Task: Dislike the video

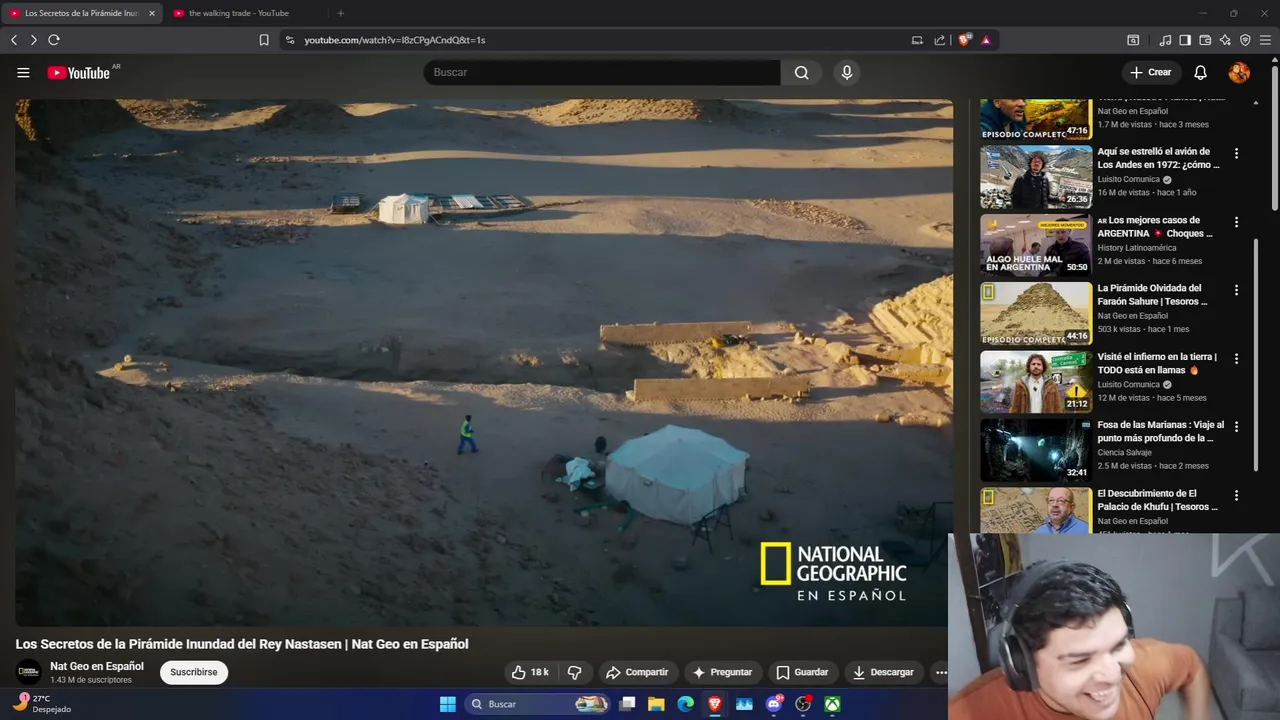Action: 575,672
